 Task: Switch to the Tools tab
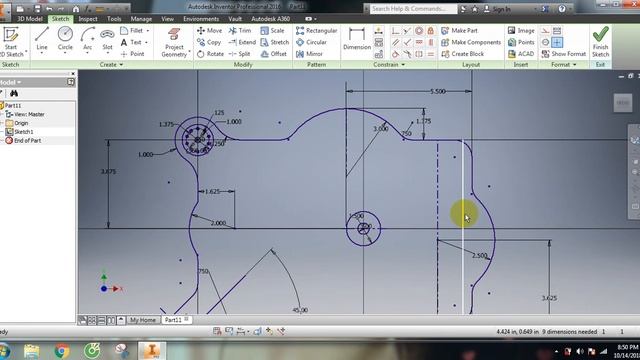click(114, 19)
